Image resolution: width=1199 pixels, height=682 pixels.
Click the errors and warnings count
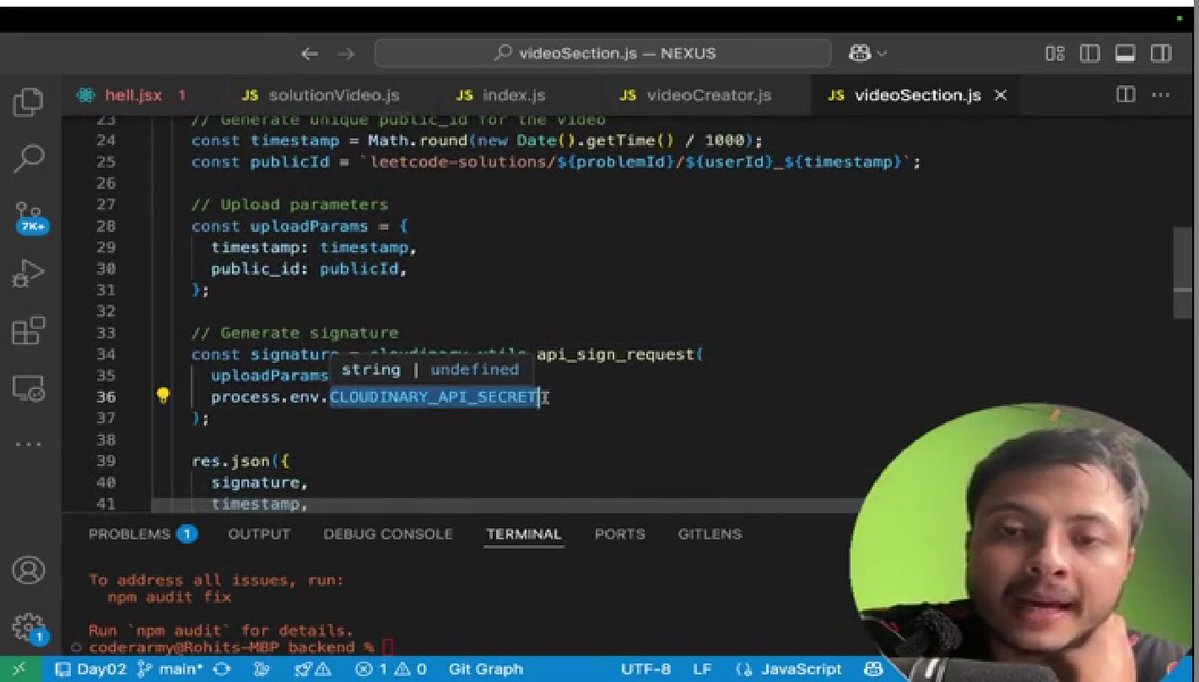[392, 669]
